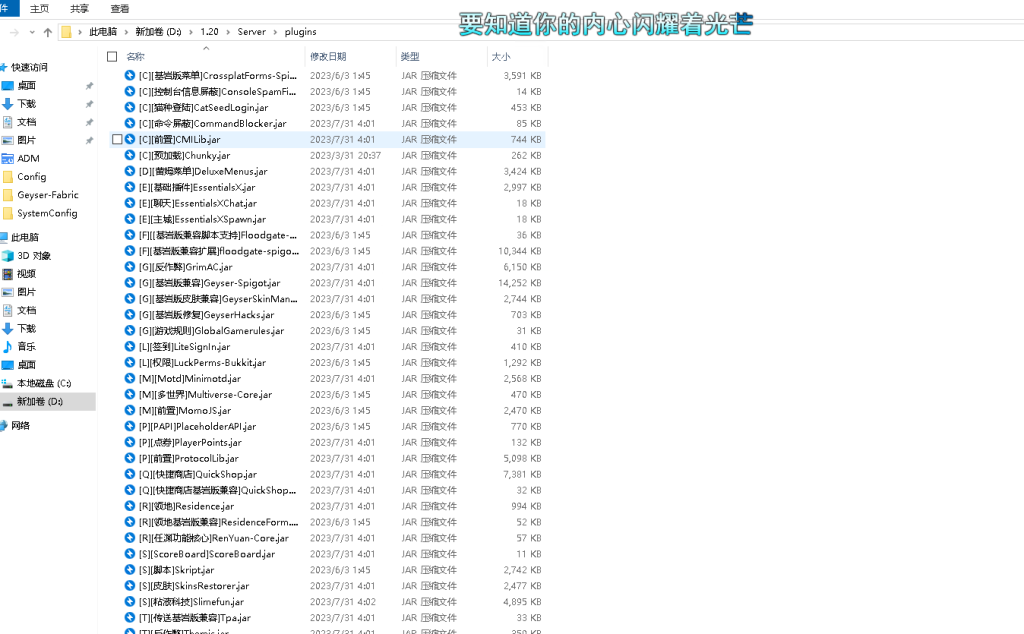Select 新加卷 (D:) in the sidebar
The width and height of the screenshot is (1024, 634).
(x=48, y=402)
